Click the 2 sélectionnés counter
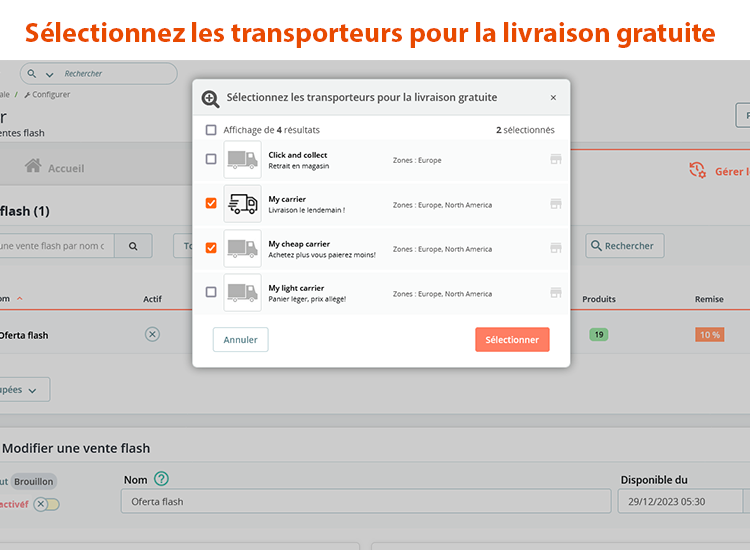The width and height of the screenshot is (750, 550). [x=525, y=130]
